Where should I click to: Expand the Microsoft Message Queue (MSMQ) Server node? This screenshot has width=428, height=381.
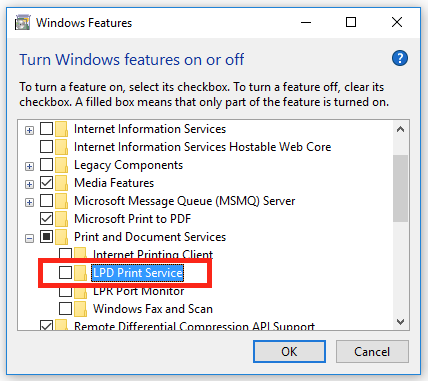coord(29,202)
